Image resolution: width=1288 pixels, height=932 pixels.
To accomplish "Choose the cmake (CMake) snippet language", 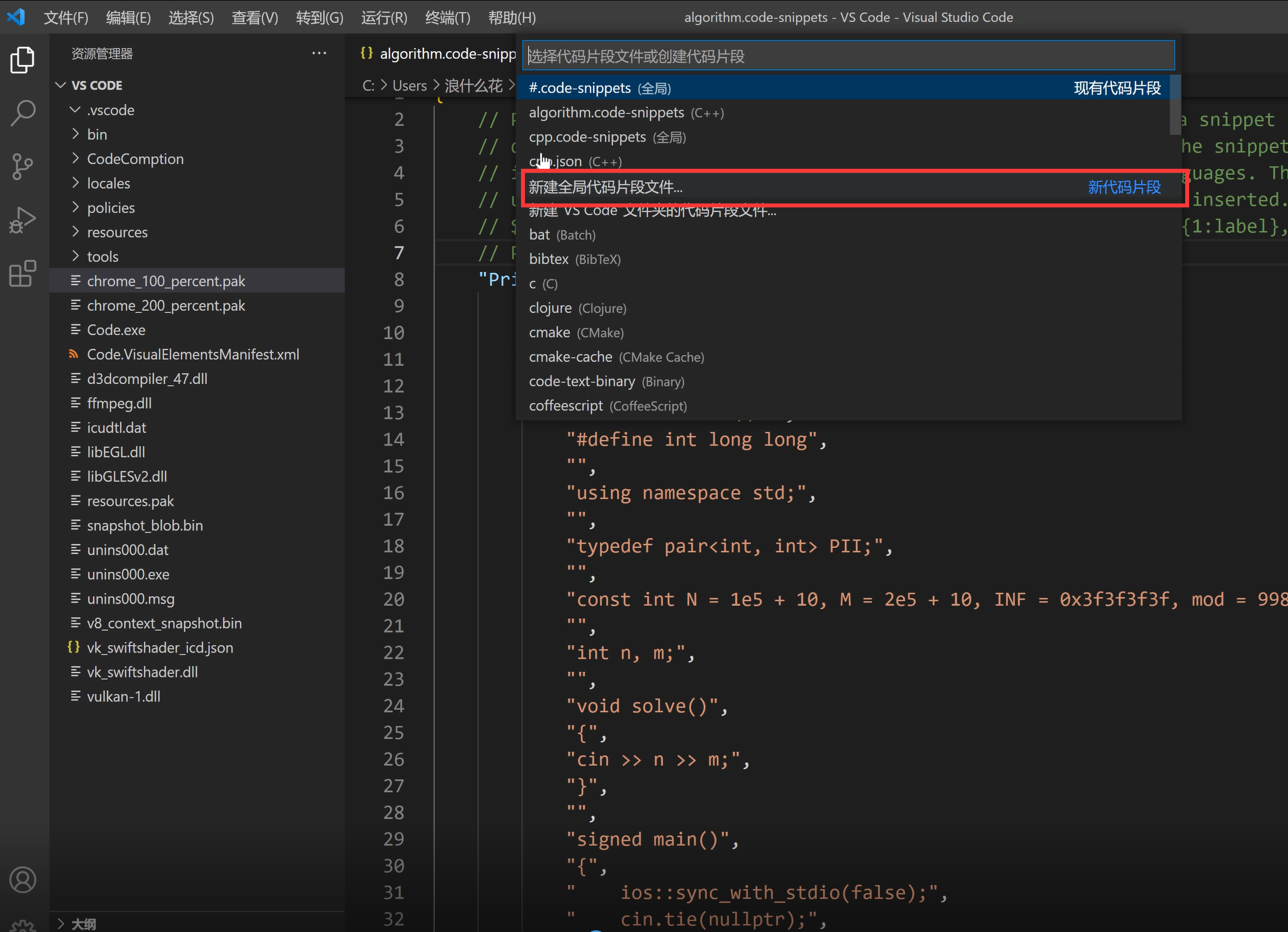I will point(844,332).
